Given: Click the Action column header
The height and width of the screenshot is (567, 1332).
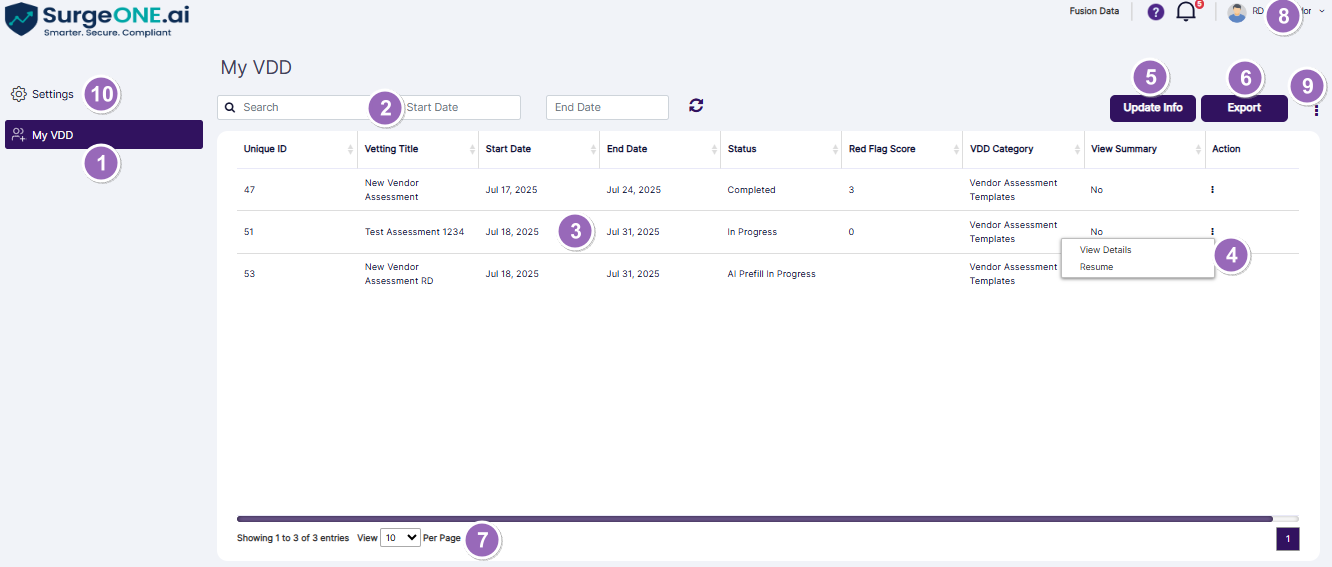Looking at the screenshot, I should 1226,149.
